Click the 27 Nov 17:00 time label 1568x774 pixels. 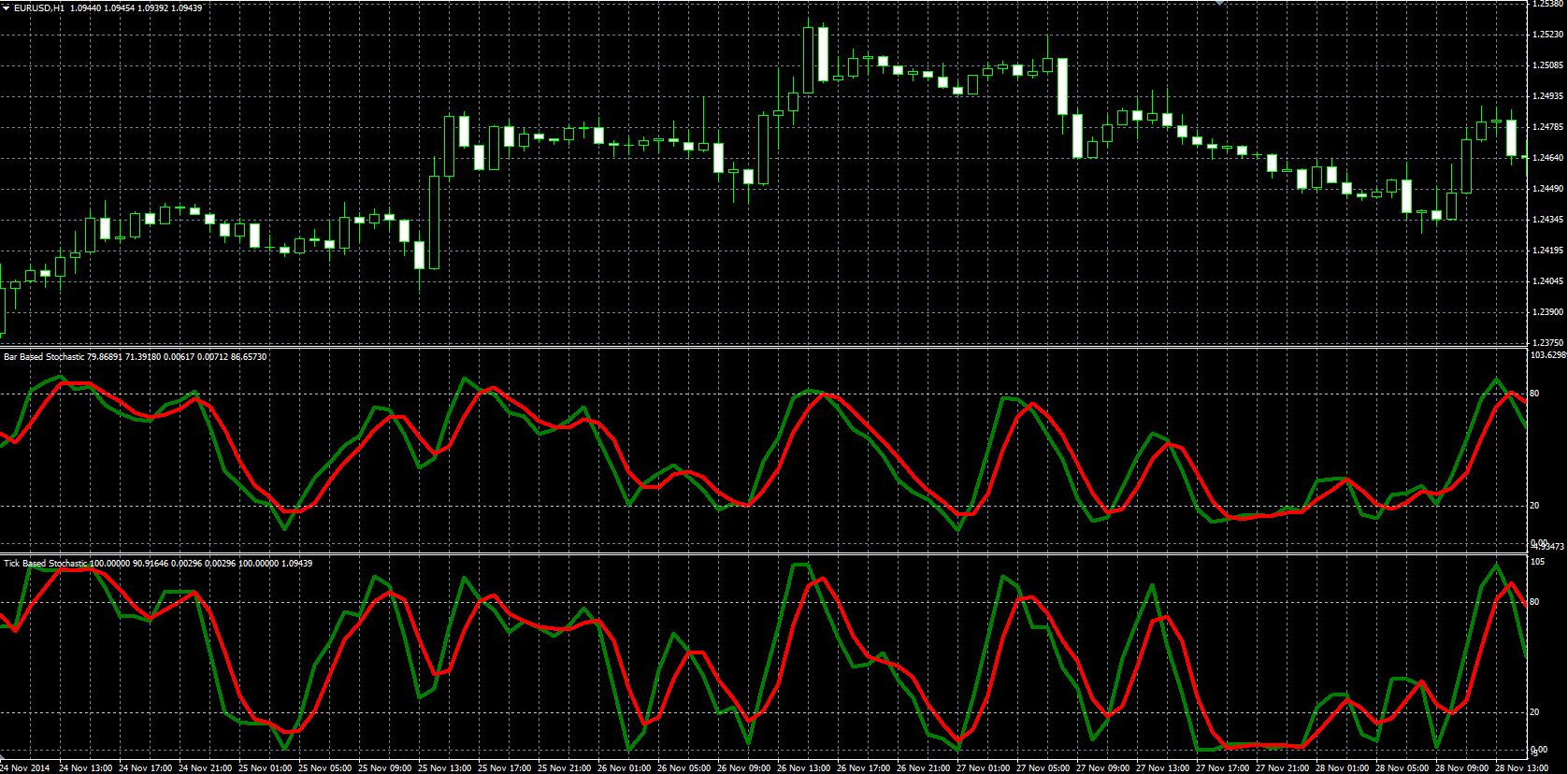tap(1222, 768)
